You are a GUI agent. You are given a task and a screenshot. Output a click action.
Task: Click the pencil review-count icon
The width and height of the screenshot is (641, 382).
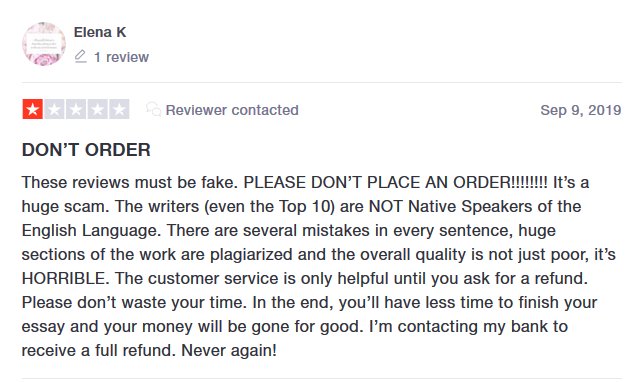point(81,56)
